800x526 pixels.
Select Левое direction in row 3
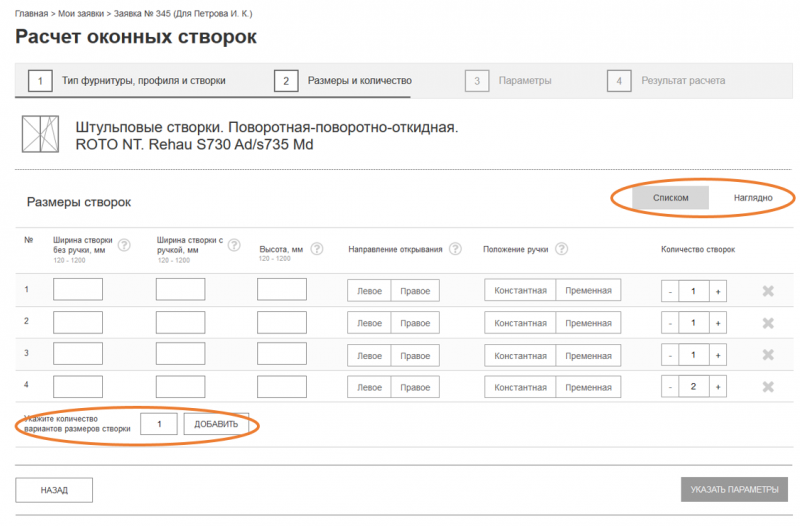click(369, 356)
